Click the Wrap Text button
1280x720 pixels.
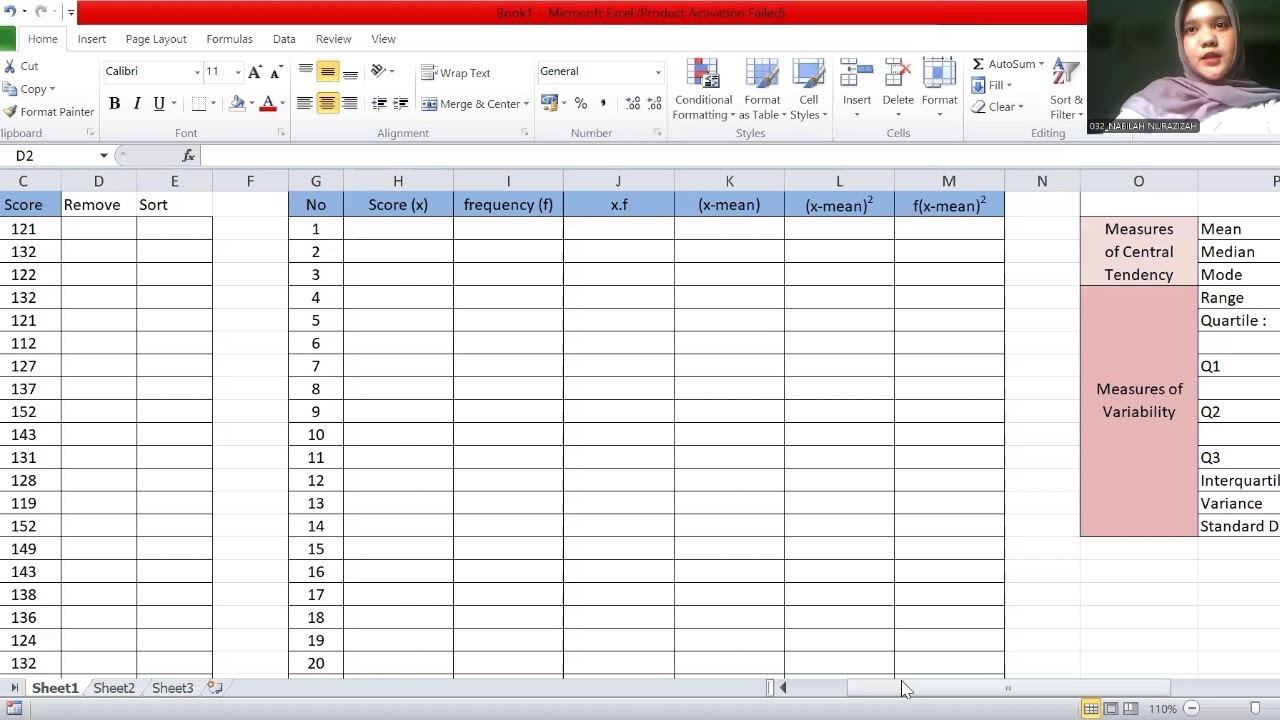456,73
